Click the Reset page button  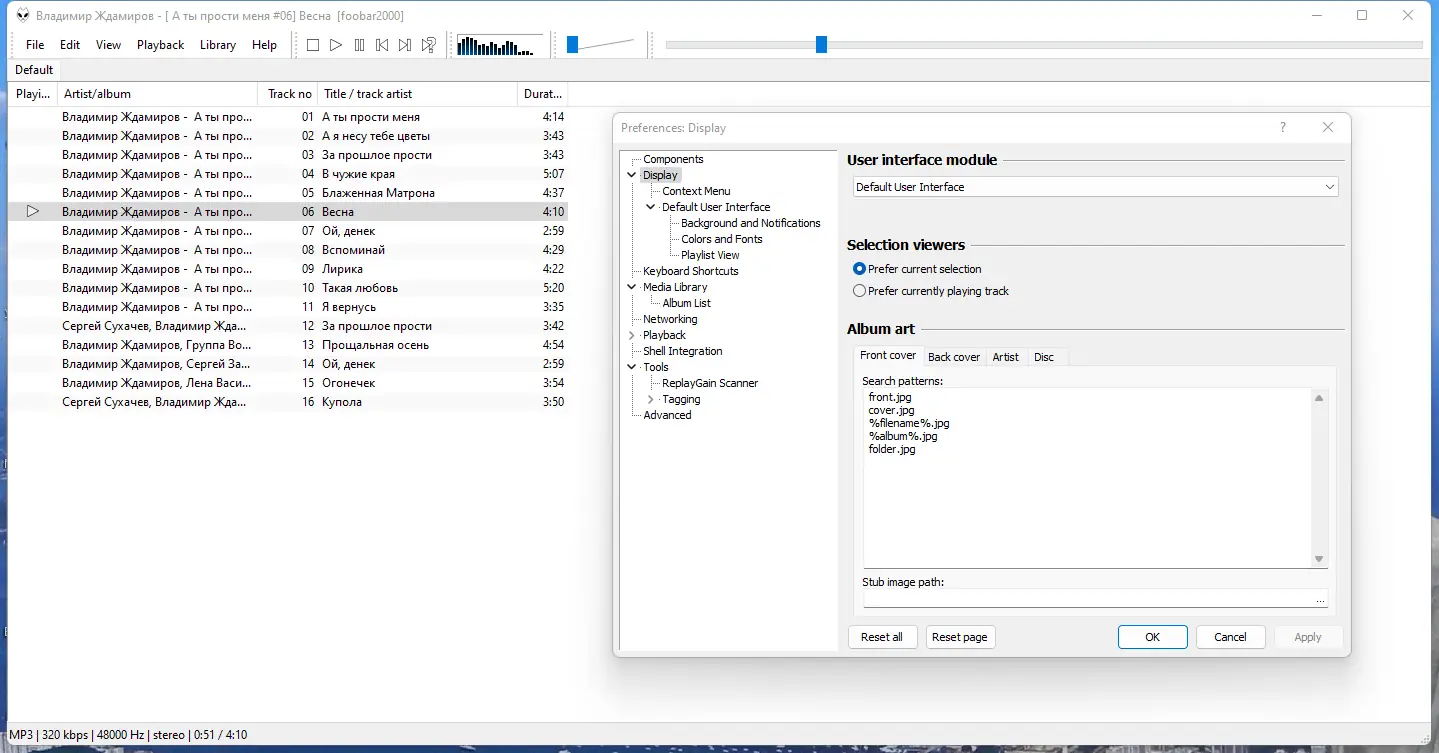tap(960, 637)
